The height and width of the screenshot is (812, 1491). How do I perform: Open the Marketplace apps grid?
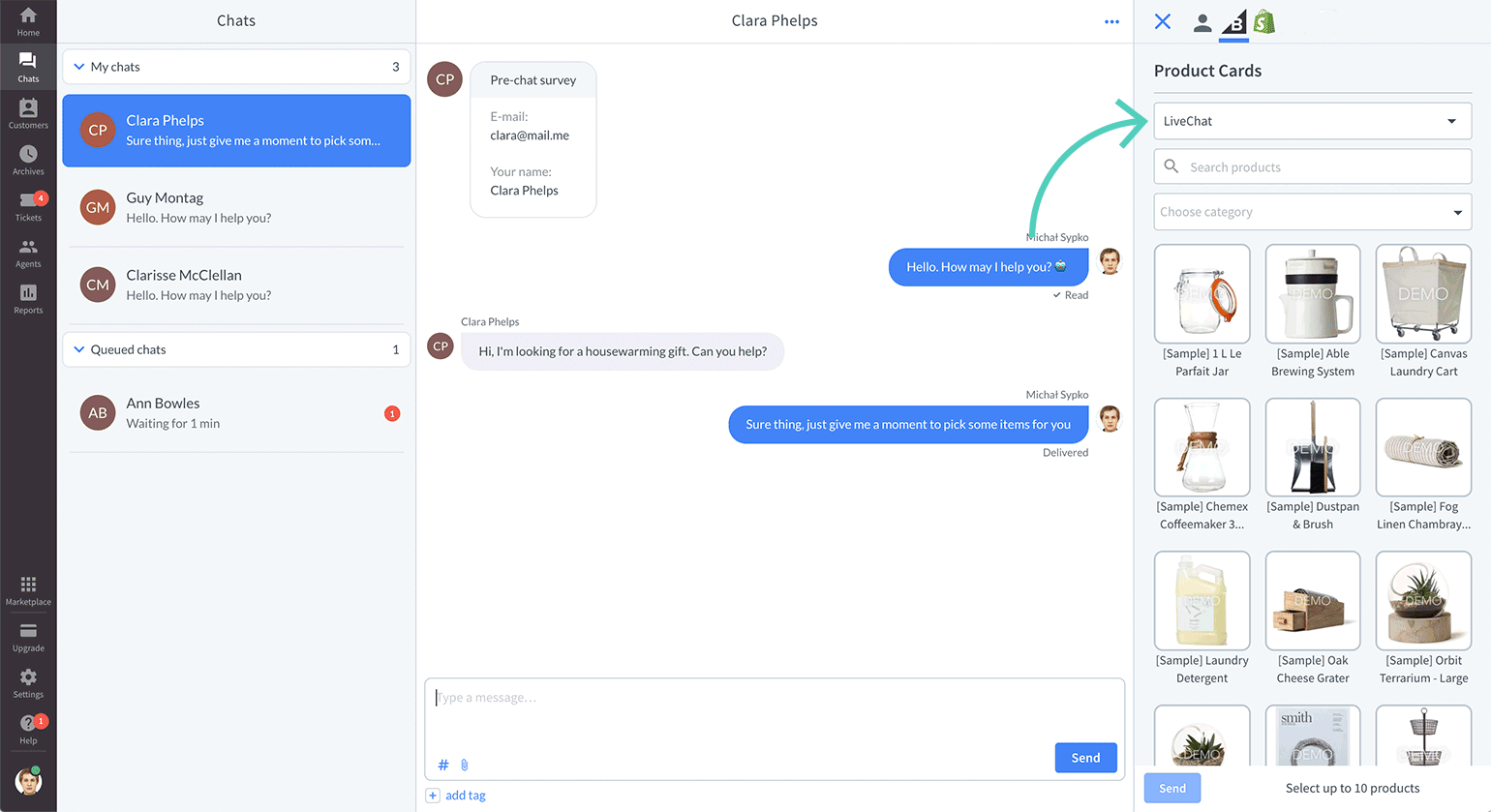(x=28, y=590)
